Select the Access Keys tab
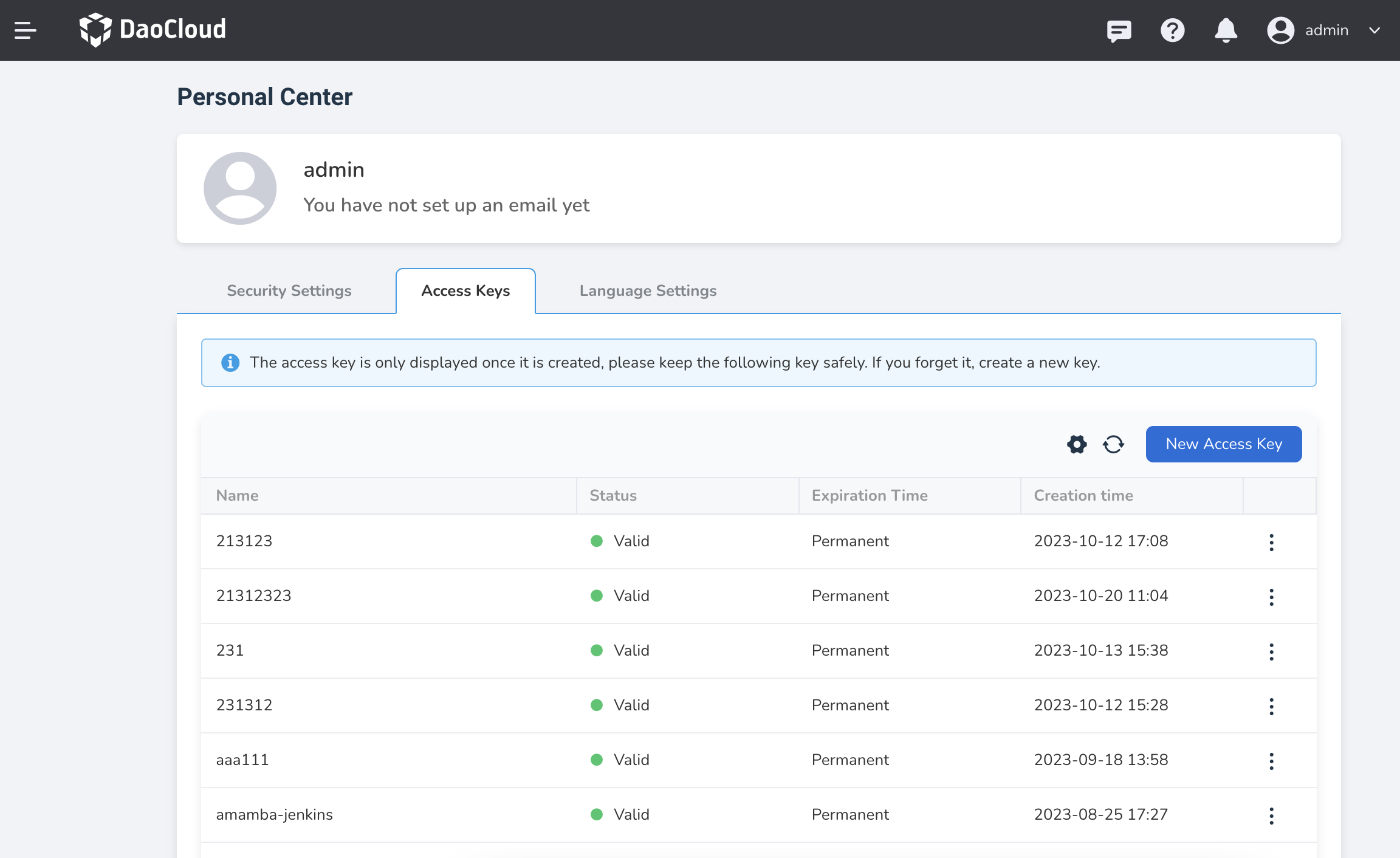 tap(465, 290)
